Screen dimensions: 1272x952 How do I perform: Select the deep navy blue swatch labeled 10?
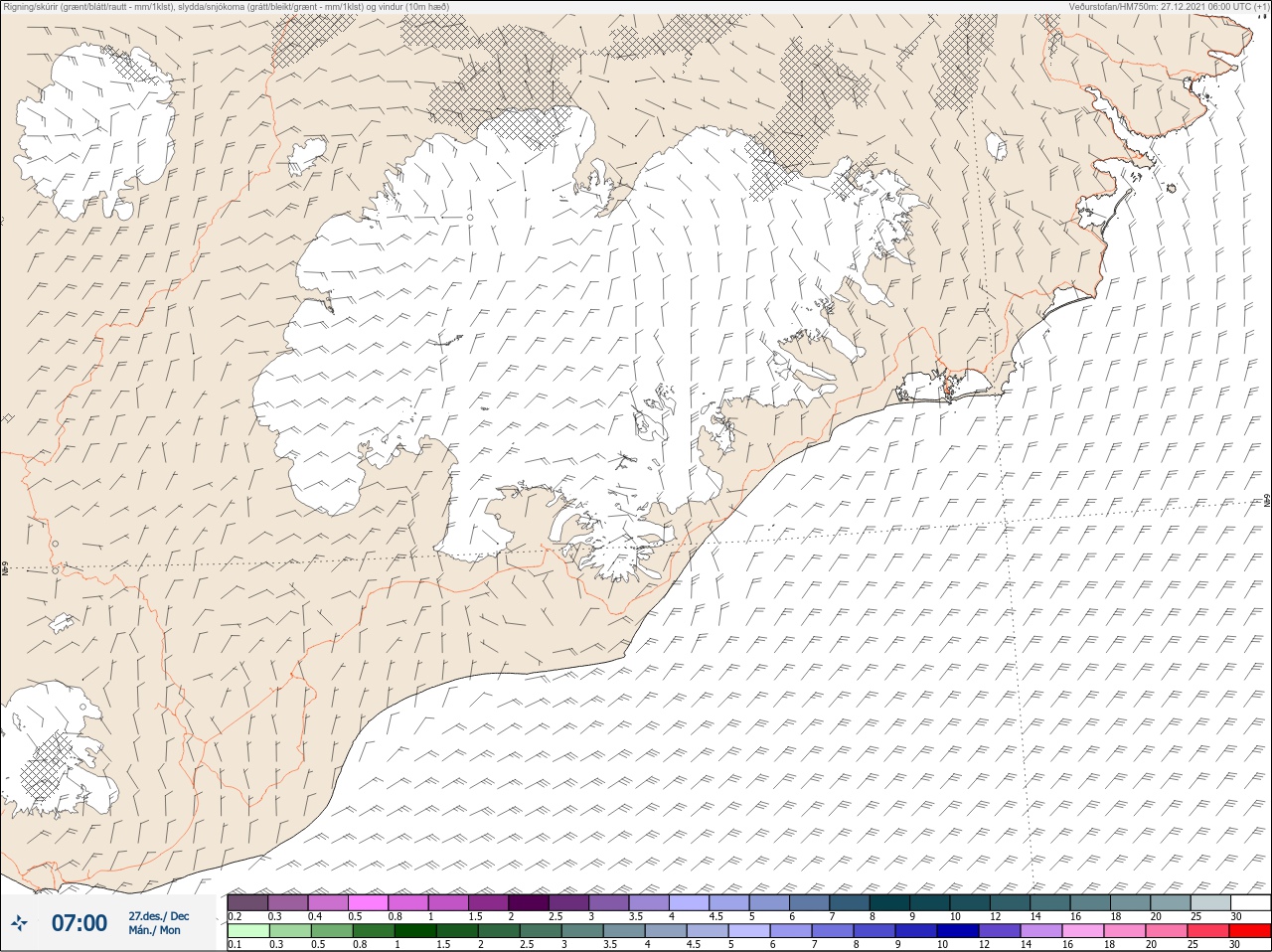click(x=957, y=931)
